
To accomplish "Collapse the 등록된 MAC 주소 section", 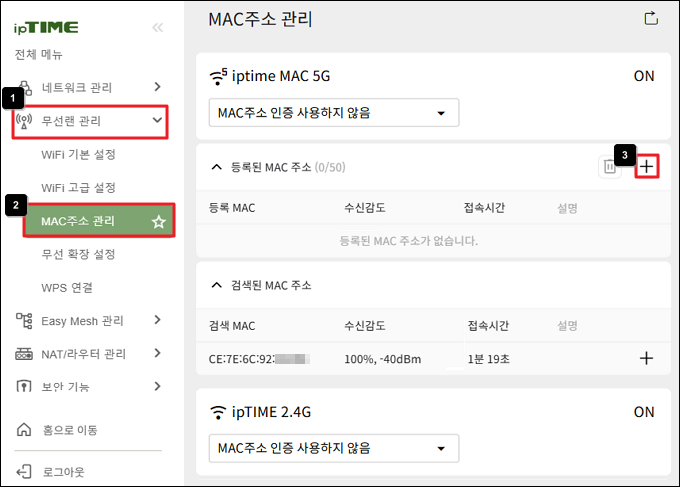I will 216,167.
